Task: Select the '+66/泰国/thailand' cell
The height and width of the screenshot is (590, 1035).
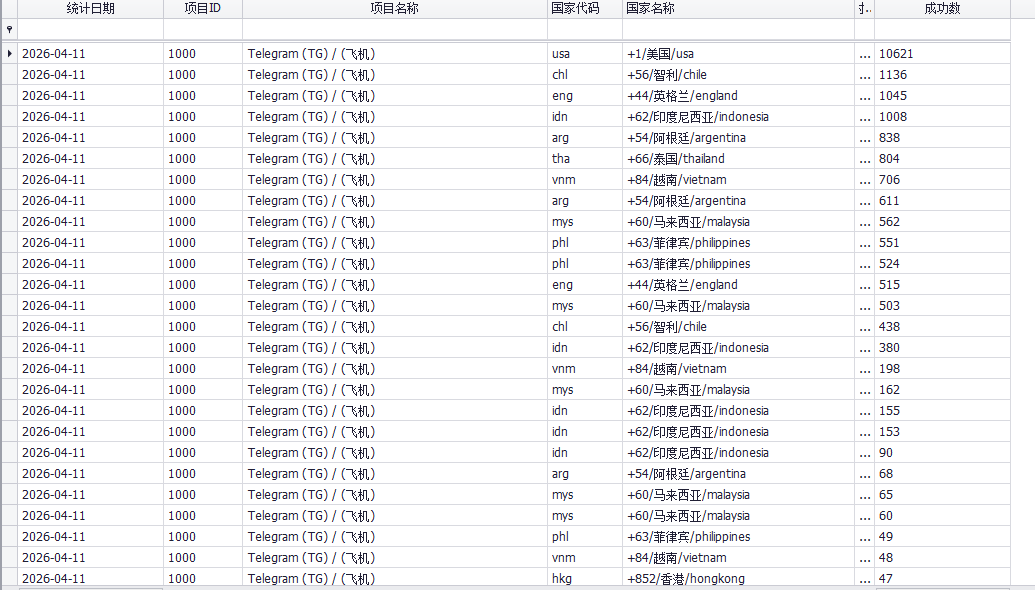Action: (x=739, y=158)
